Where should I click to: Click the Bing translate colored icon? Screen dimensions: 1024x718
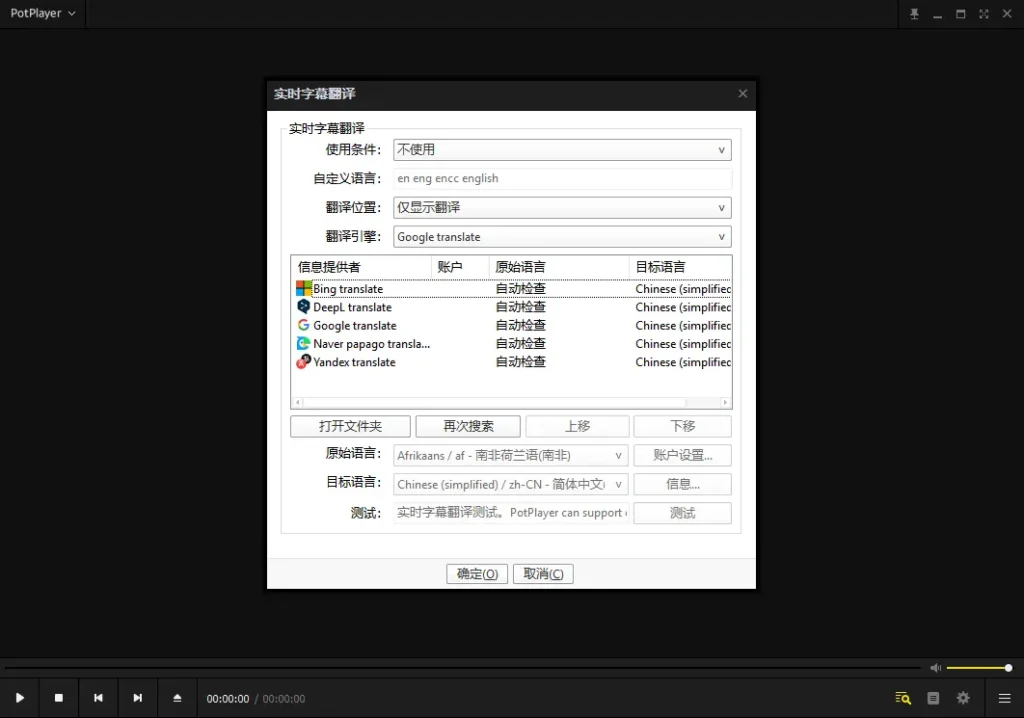click(304, 288)
